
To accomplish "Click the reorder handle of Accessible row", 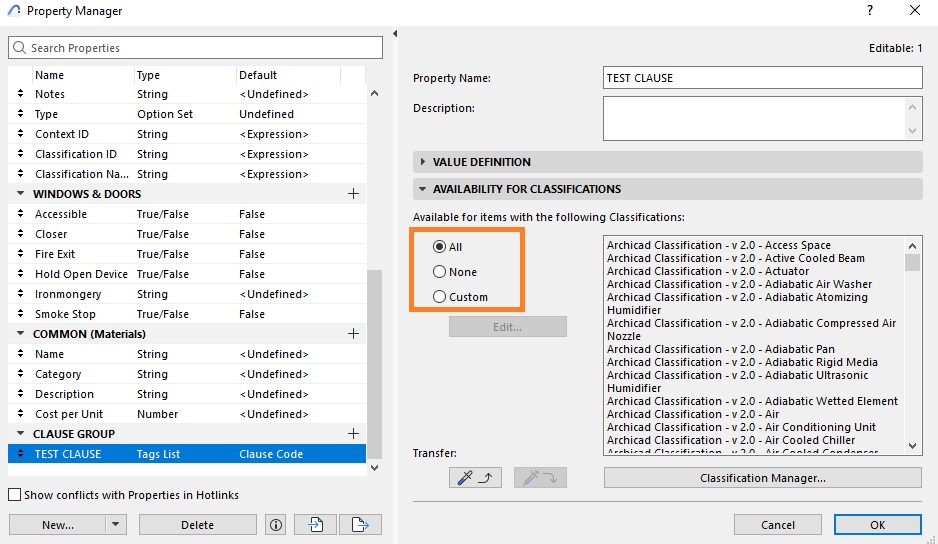I will tap(20, 214).
